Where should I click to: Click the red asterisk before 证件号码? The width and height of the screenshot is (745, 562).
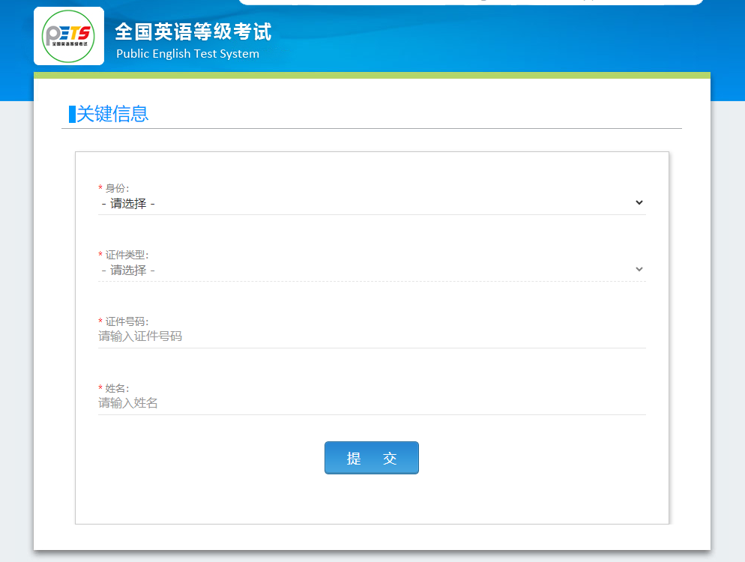pyautogui.click(x=100, y=322)
